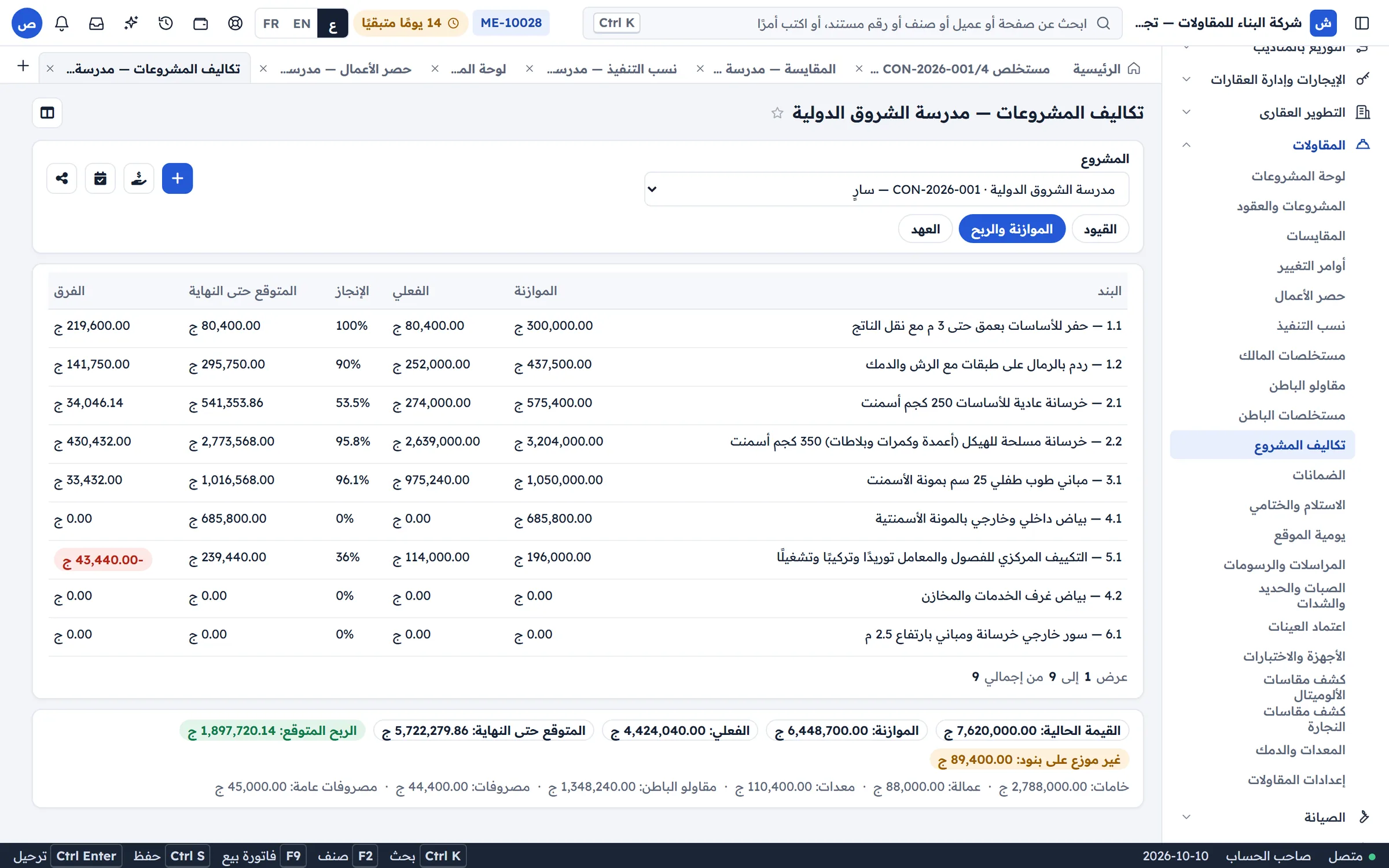Click the AI sparkles icon

(x=131, y=23)
